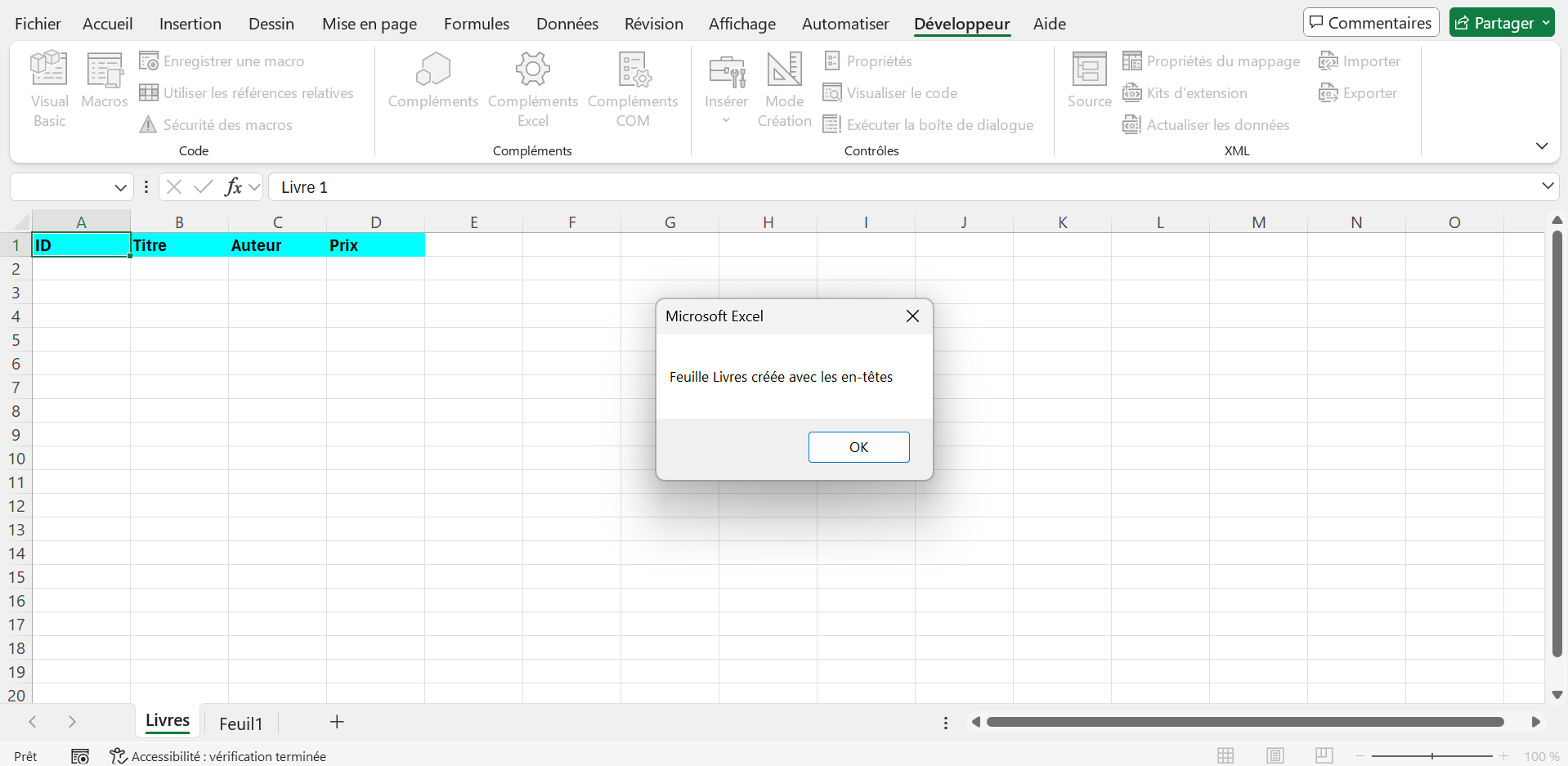Select the Auteur header cell
The width and height of the screenshot is (1568, 766).
277,245
